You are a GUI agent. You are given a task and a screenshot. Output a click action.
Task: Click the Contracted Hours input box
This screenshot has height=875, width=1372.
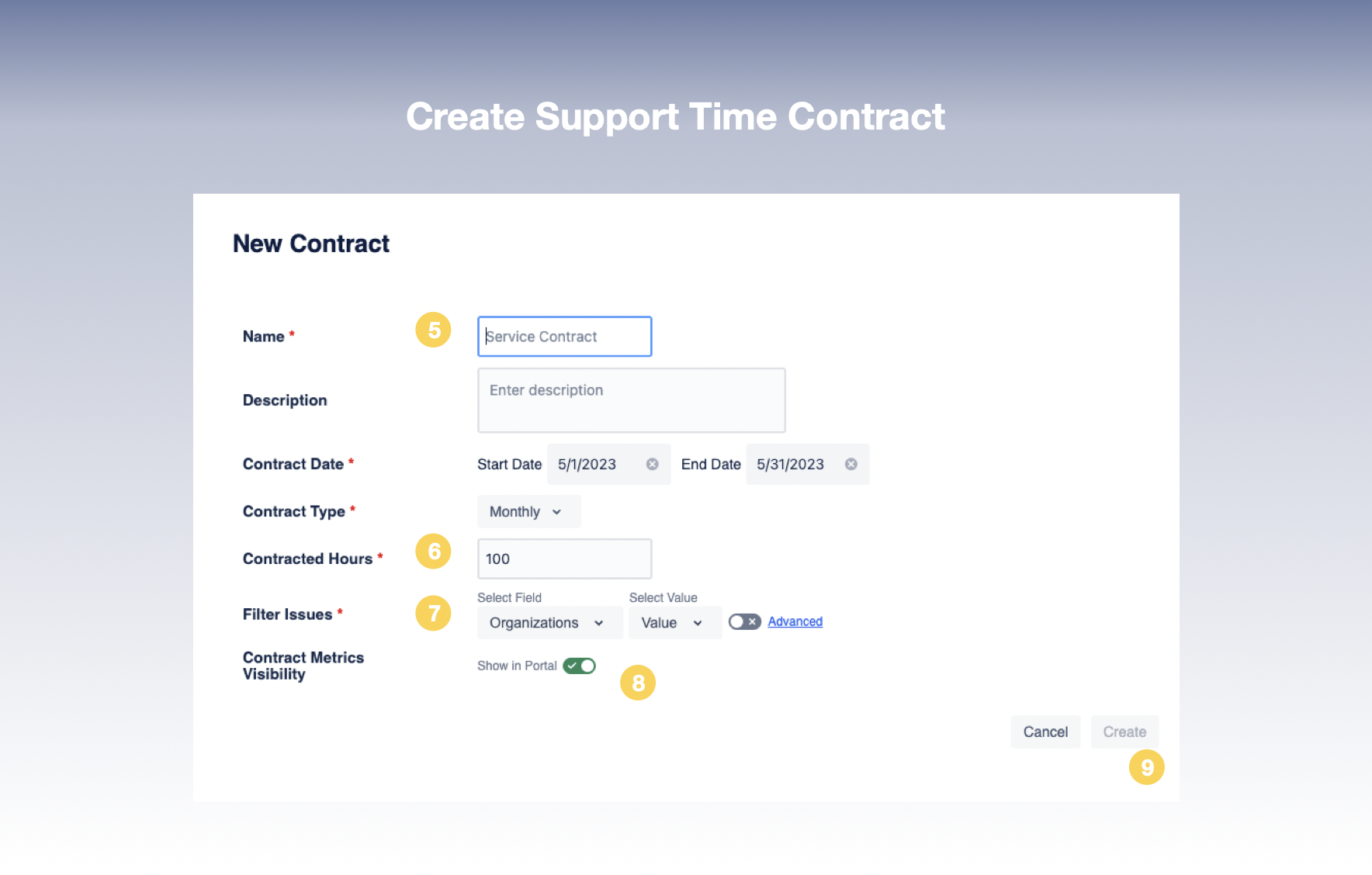point(564,559)
